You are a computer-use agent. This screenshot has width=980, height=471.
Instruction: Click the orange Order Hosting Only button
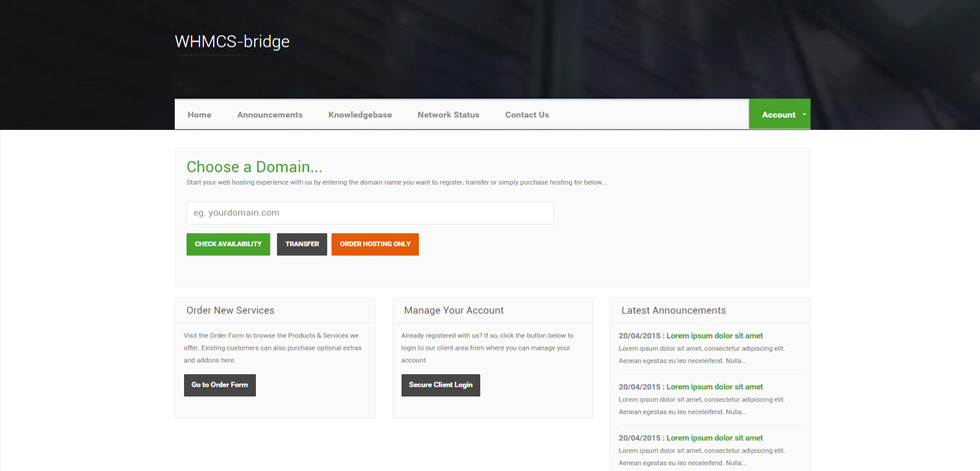(375, 244)
